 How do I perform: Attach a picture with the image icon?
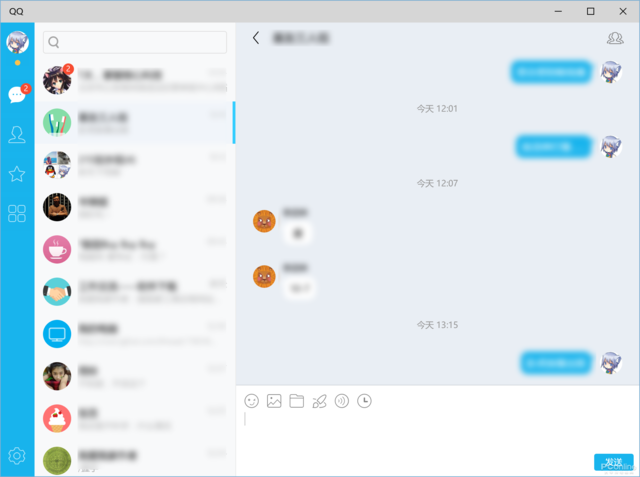point(274,401)
